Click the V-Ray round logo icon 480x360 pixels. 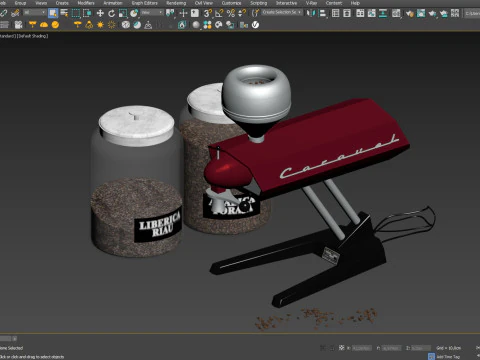tap(255, 25)
